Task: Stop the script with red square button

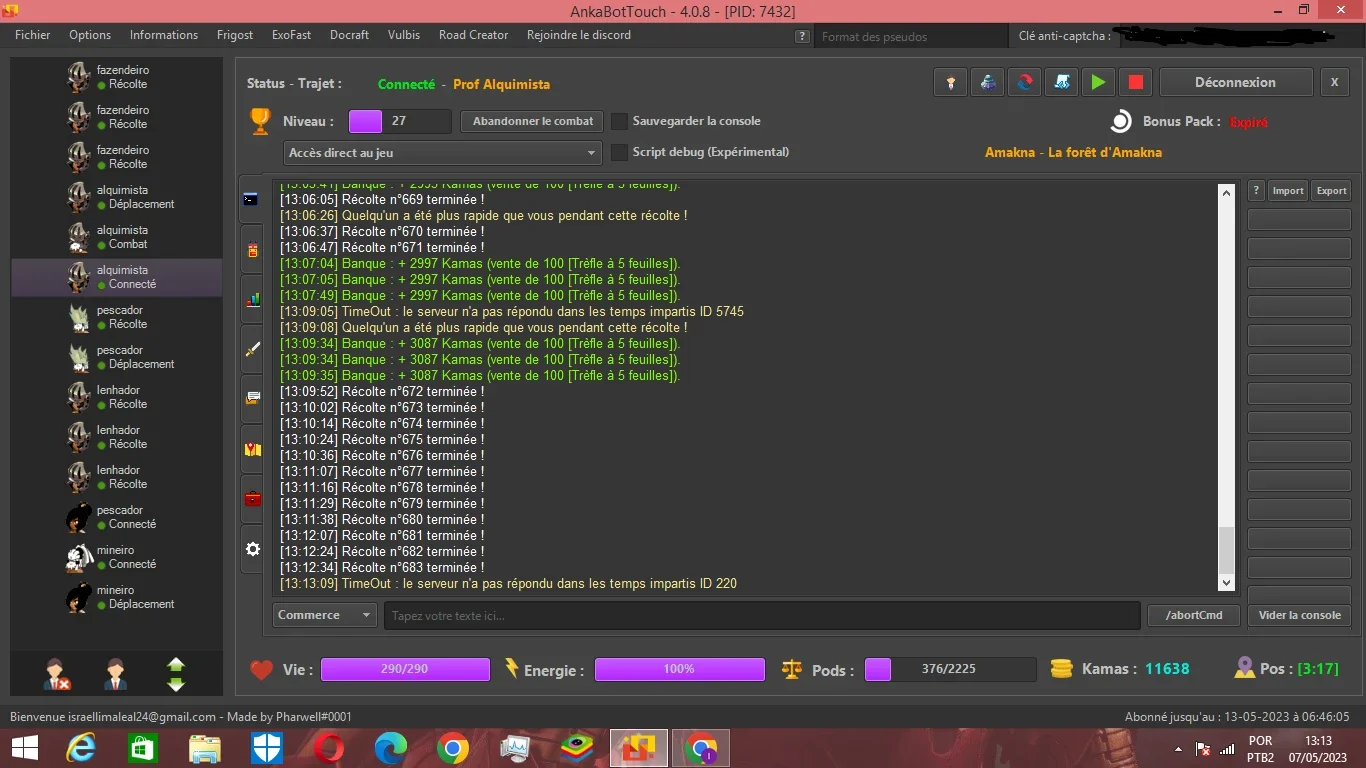Action: 1135,82
